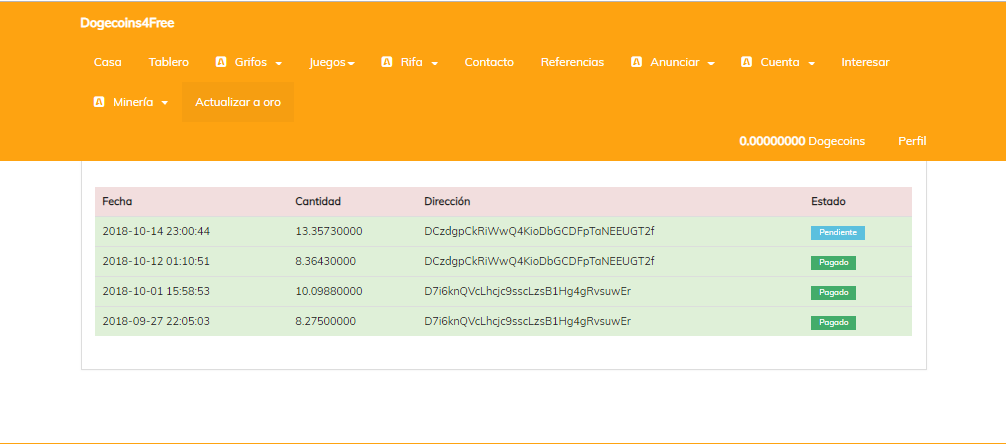Open the Tablero dashboard link
1006x444 pixels.
[x=169, y=62]
